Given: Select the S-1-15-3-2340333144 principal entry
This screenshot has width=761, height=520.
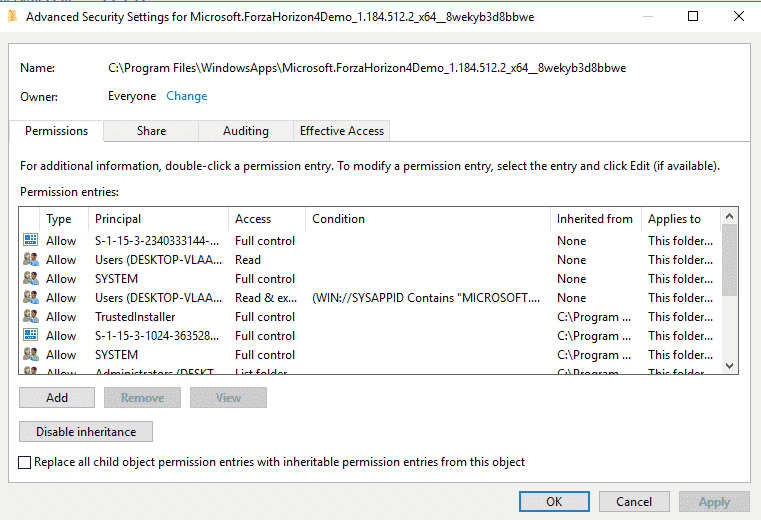Looking at the screenshot, I should coord(157,241).
